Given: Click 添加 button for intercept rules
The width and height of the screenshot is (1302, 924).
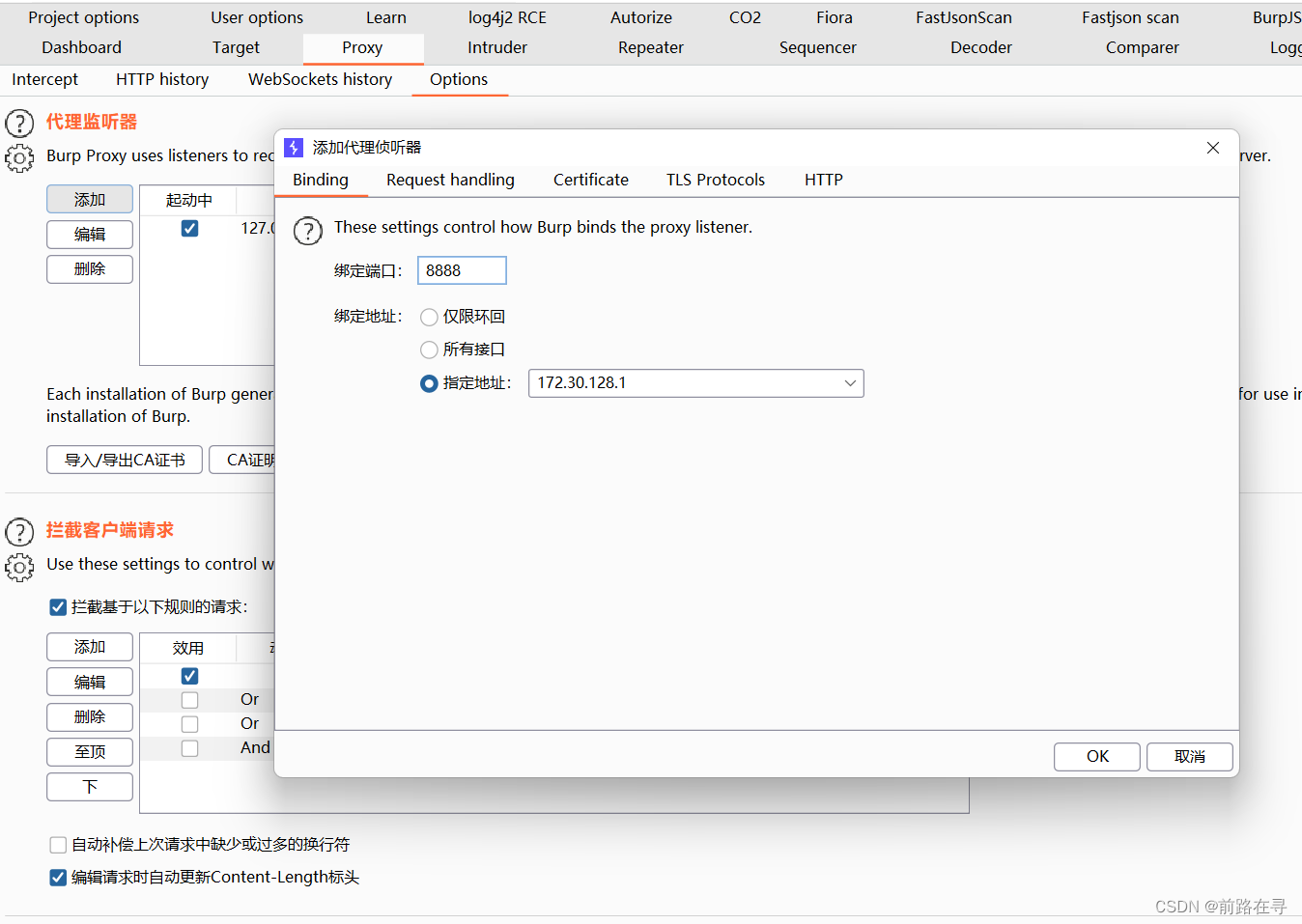Looking at the screenshot, I should coord(90,647).
